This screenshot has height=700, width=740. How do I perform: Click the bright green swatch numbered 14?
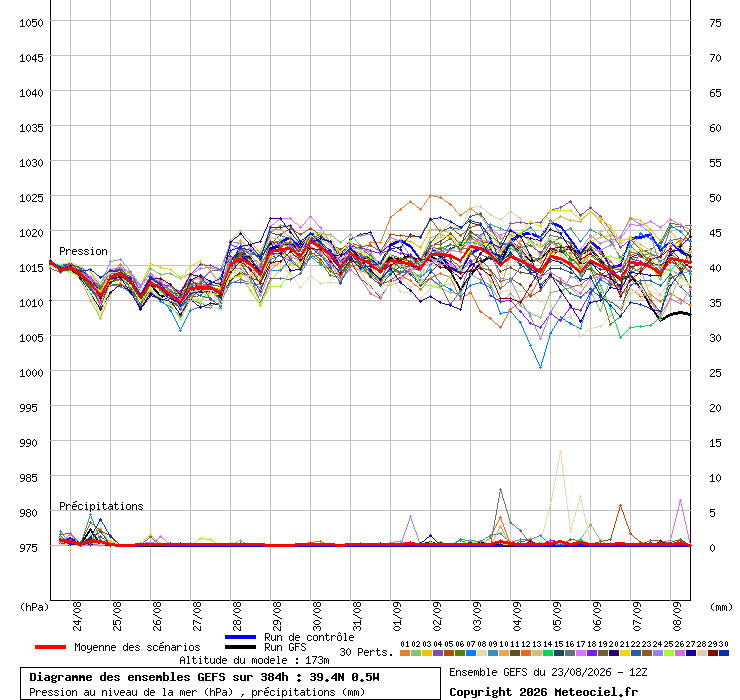pos(547,653)
